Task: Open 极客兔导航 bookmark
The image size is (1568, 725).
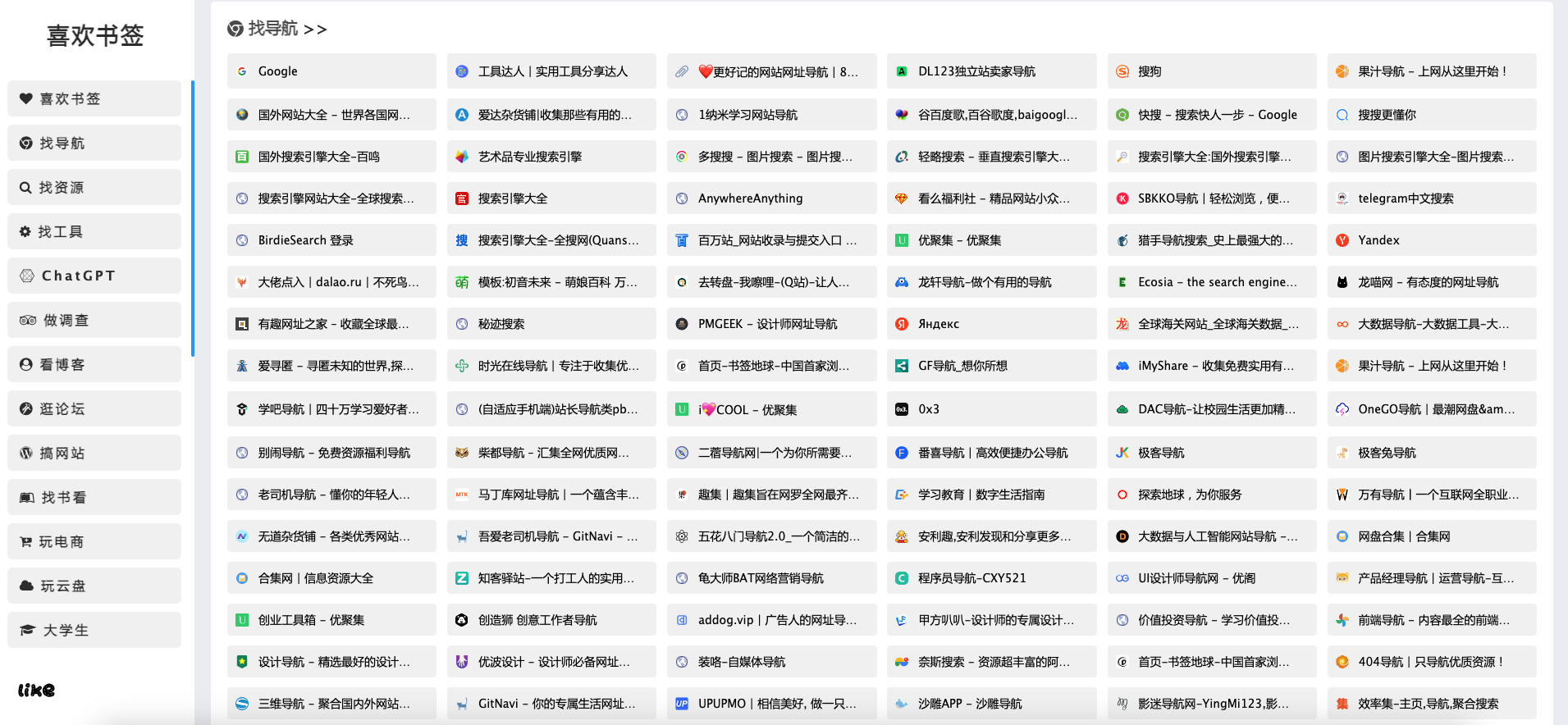Action: pos(1432,453)
